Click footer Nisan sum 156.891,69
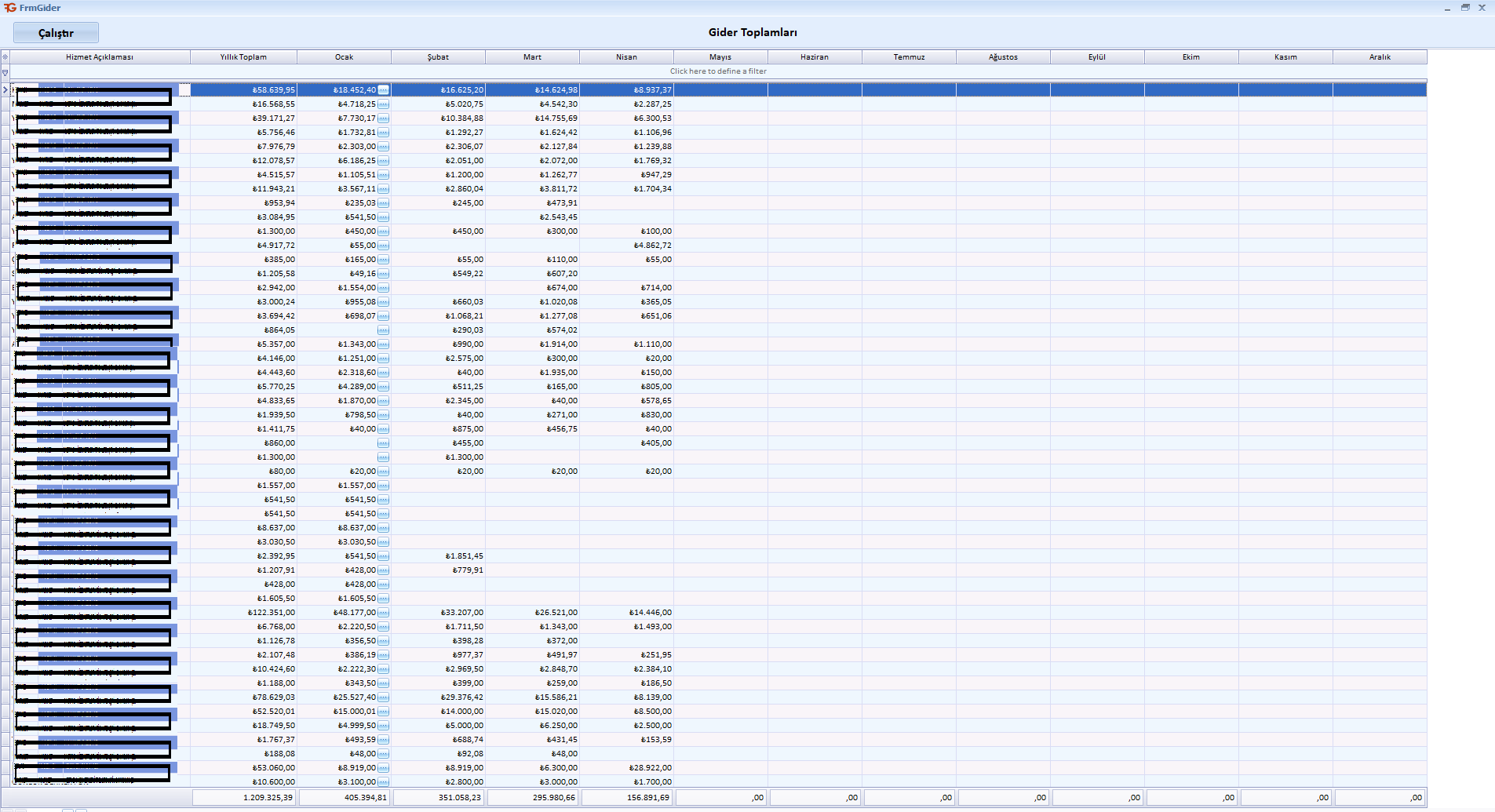 pyautogui.click(x=626, y=797)
